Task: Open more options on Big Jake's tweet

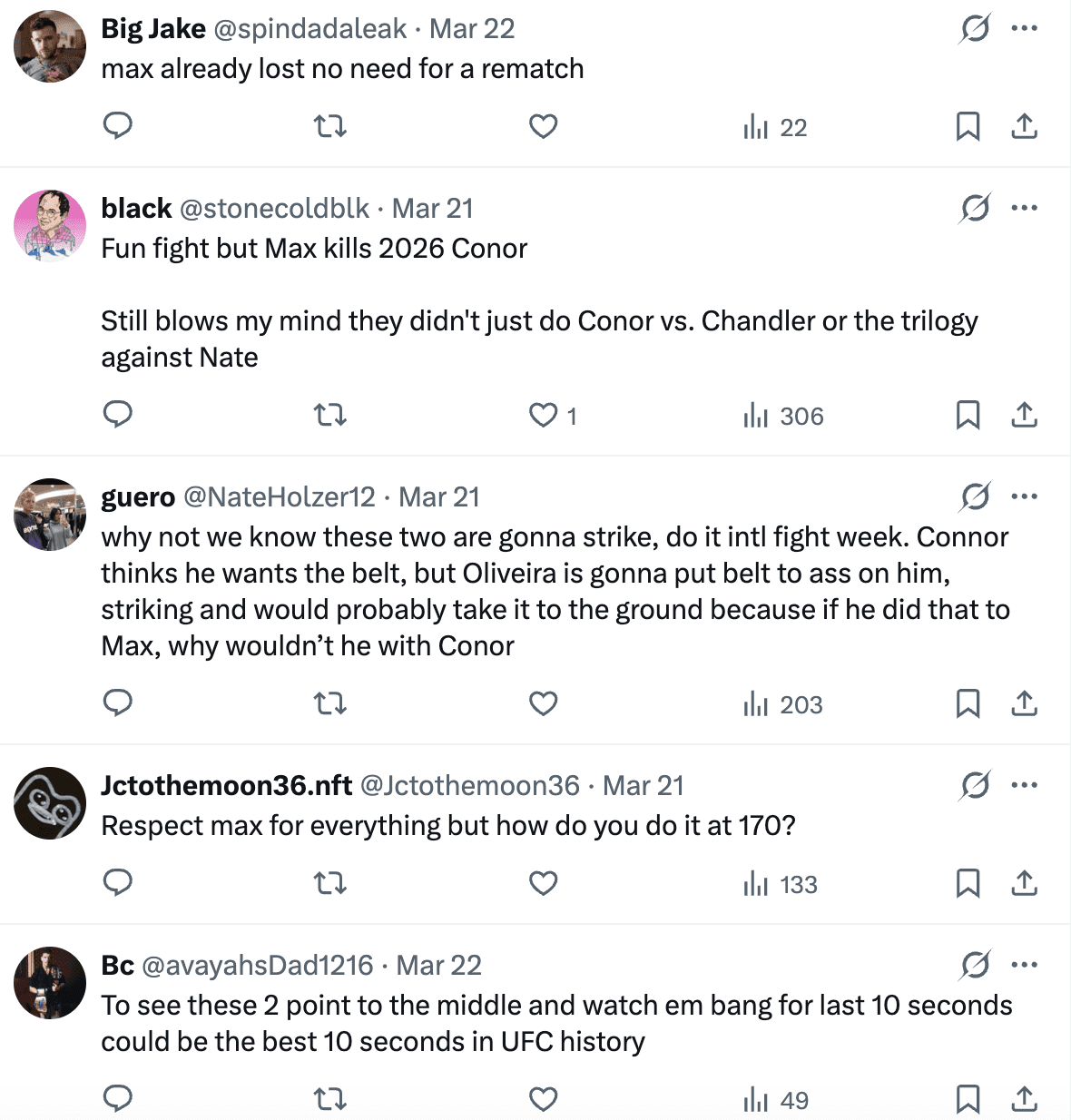Action: click(x=1024, y=28)
